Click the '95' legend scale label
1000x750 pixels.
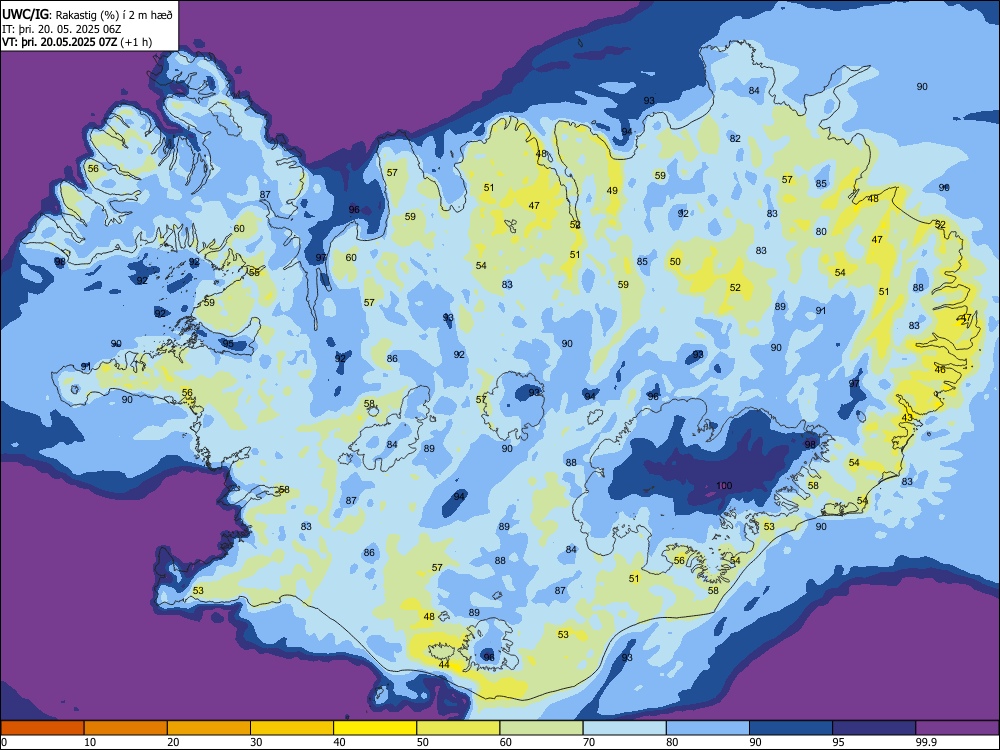(x=838, y=742)
